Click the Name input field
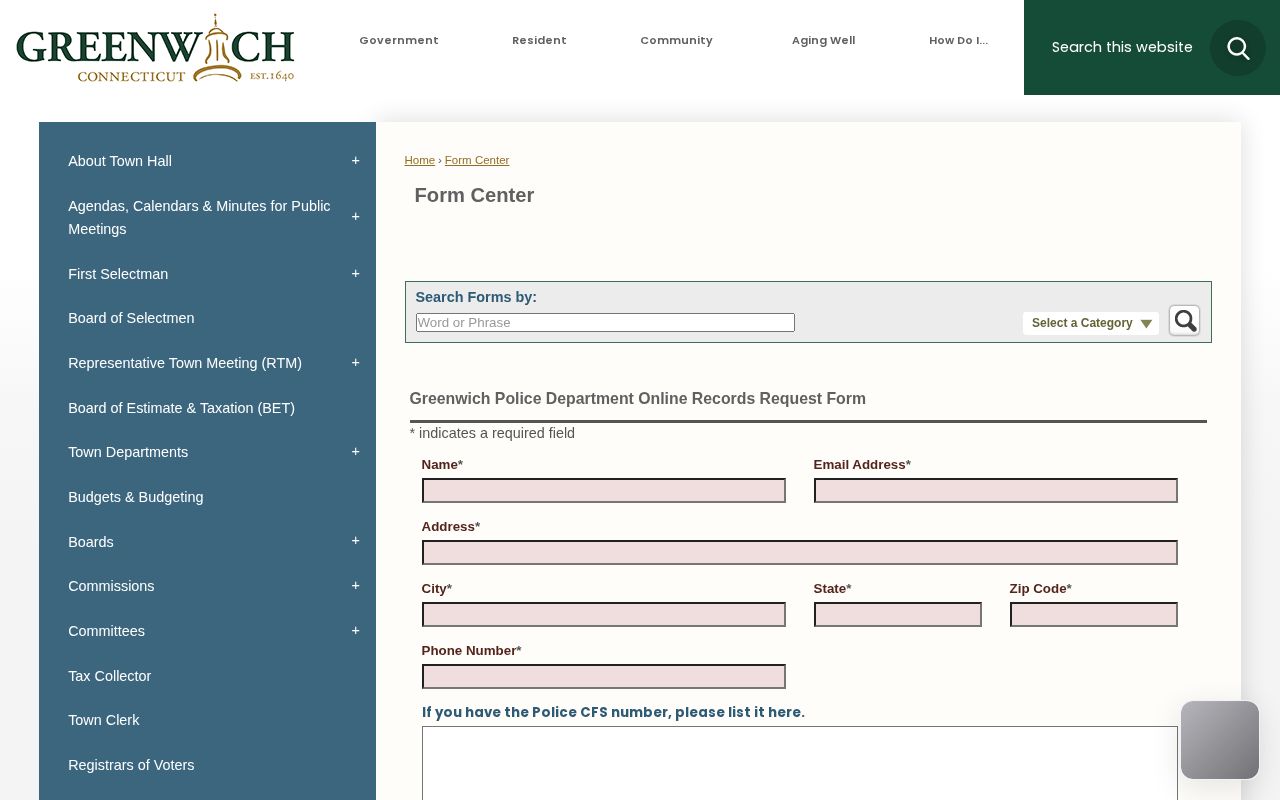Screen dimensions: 1280x800 603,490
